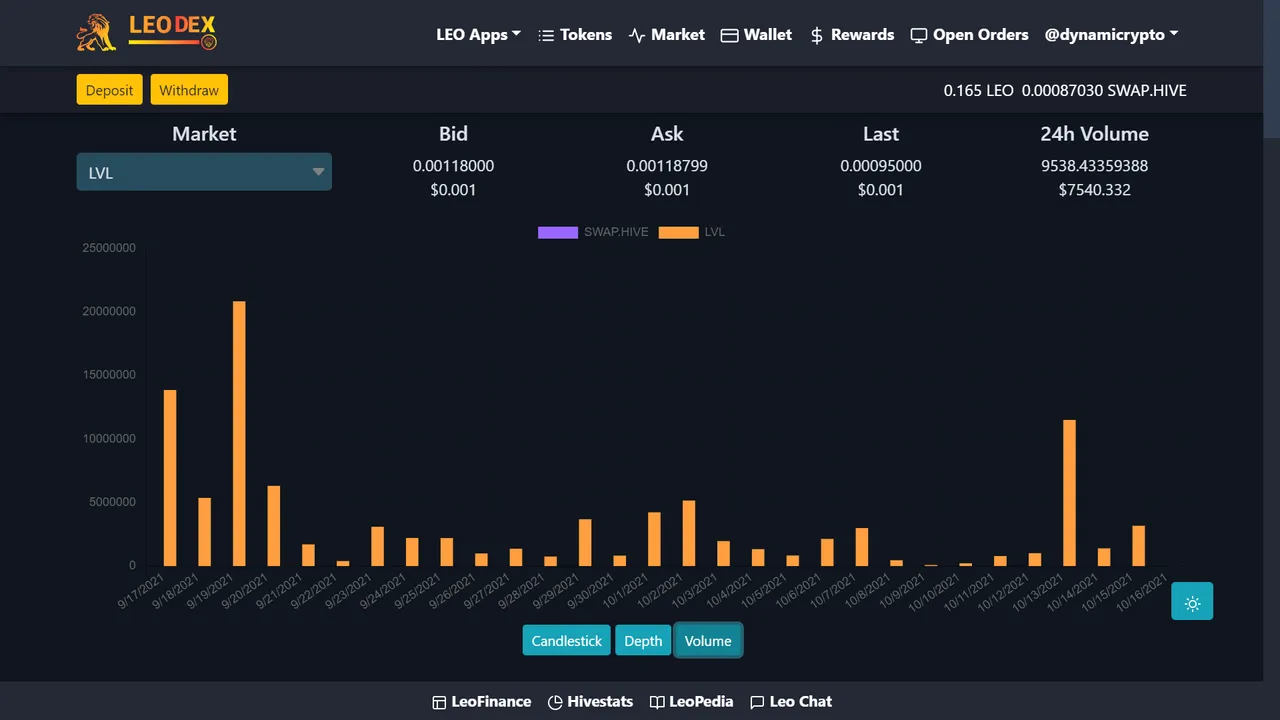Click the Deposit button
The width and height of the screenshot is (1280, 720).
110,90
